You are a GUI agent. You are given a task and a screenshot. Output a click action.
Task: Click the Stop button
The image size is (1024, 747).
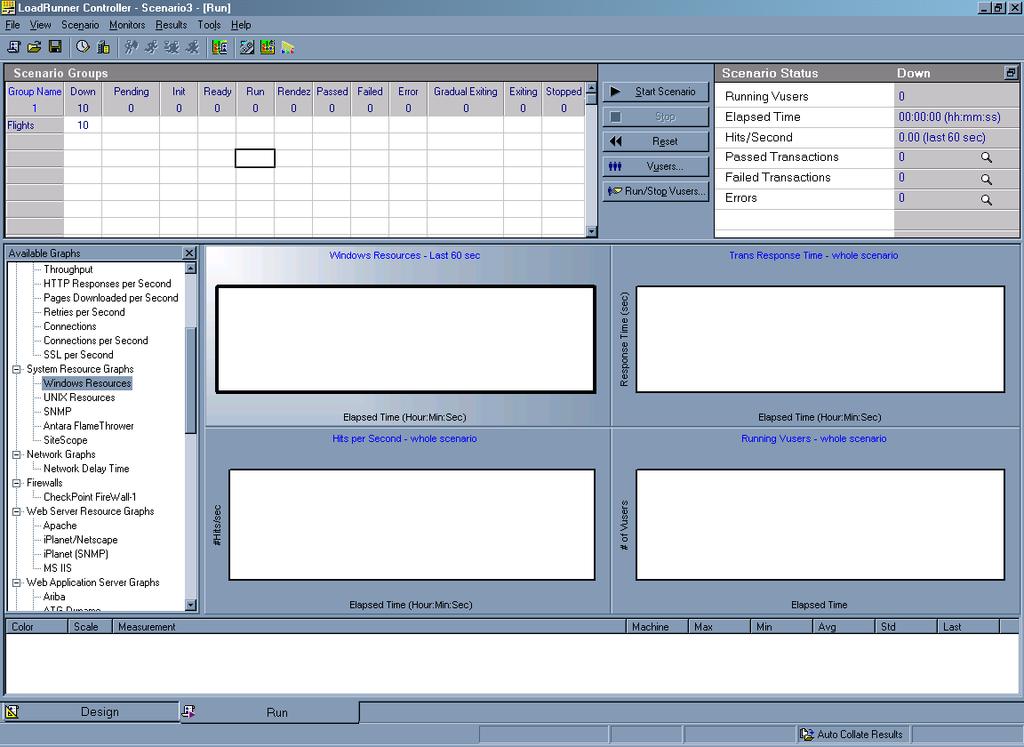click(656, 117)
